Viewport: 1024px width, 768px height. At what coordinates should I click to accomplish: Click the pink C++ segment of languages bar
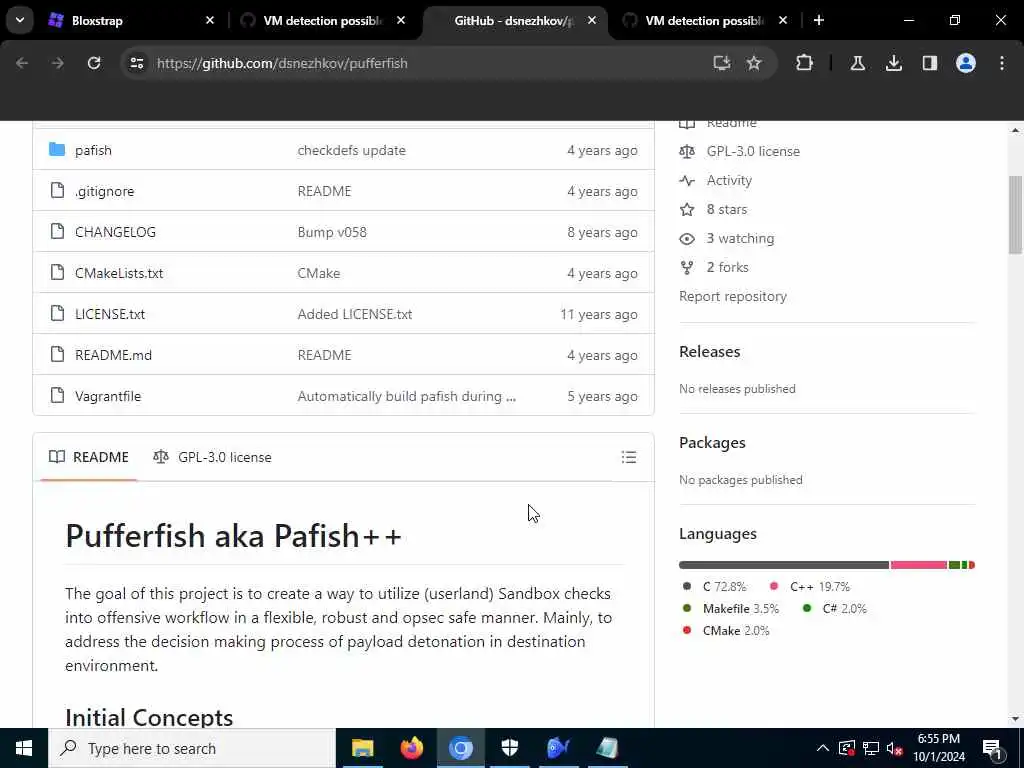pyautogui.click(x=919, y=565)
